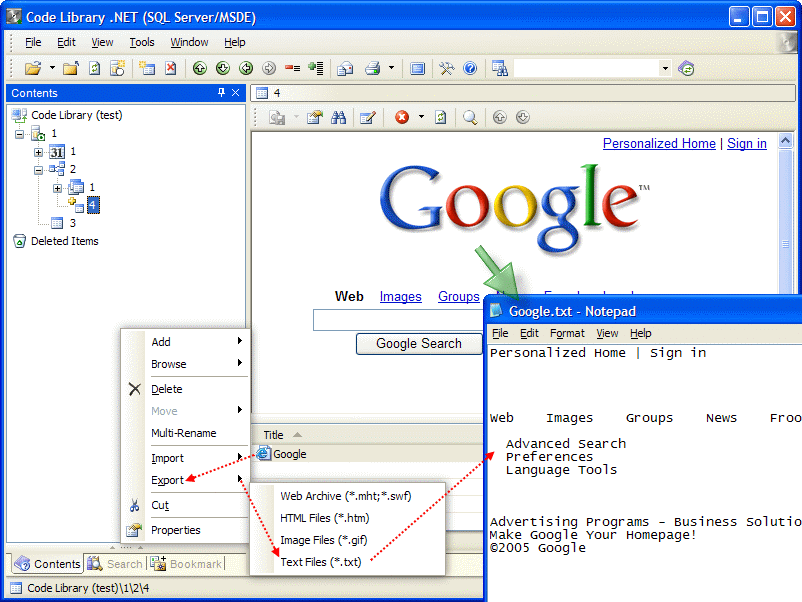The width and height of the screenshot is (802, 602).
Task: Collapse the top database node 1 minus box
Action: click(19, 134)
